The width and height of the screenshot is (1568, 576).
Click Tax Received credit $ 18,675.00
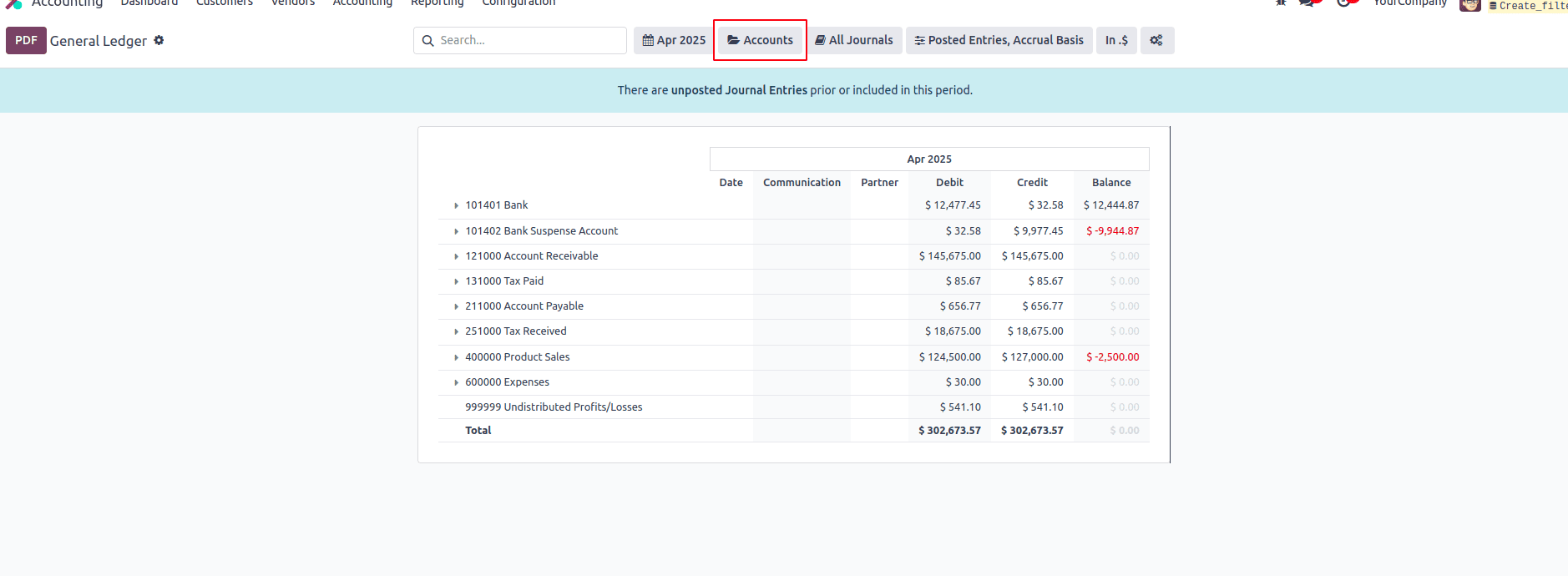[1035, 331]
